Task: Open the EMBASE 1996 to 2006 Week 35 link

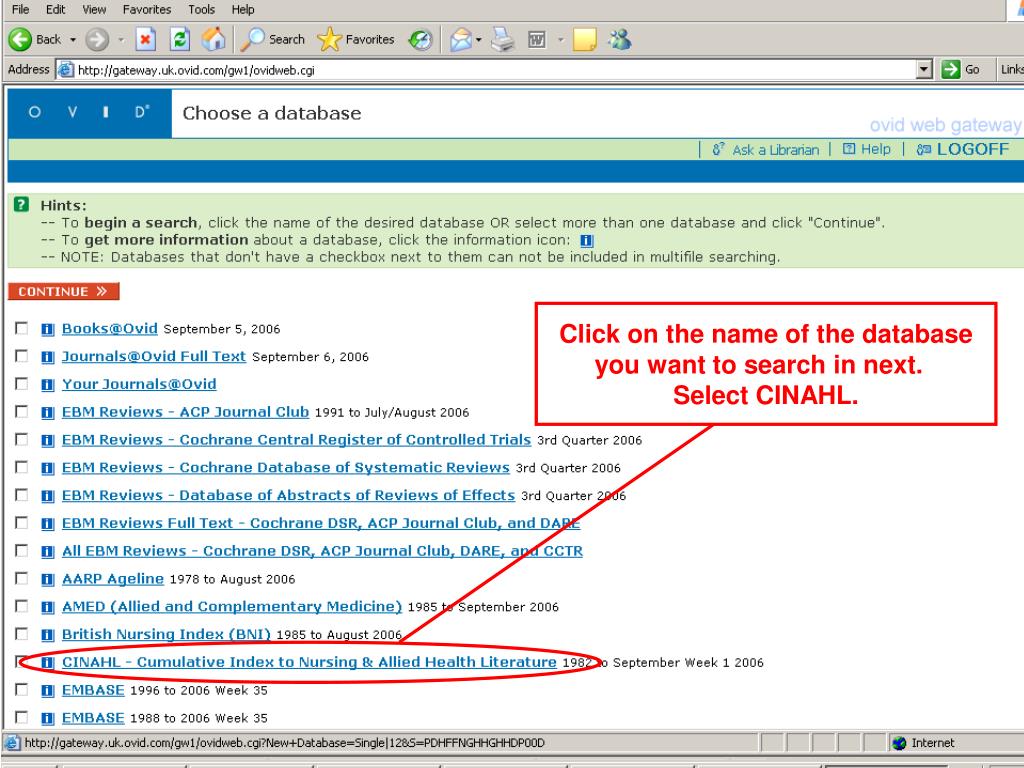Action: tap(93, 690)
